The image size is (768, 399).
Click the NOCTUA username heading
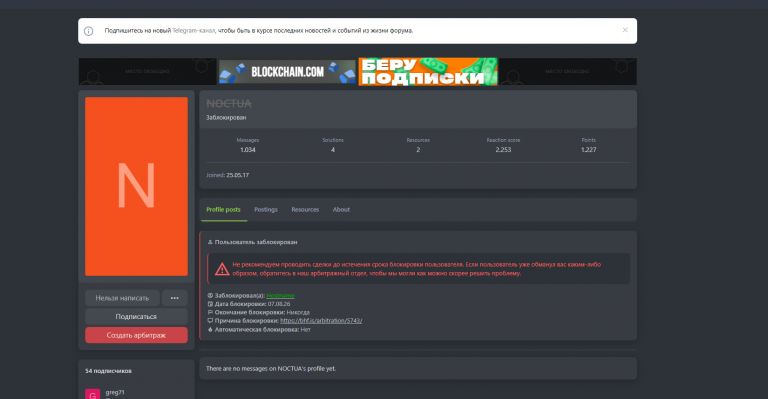coord(229,103)
